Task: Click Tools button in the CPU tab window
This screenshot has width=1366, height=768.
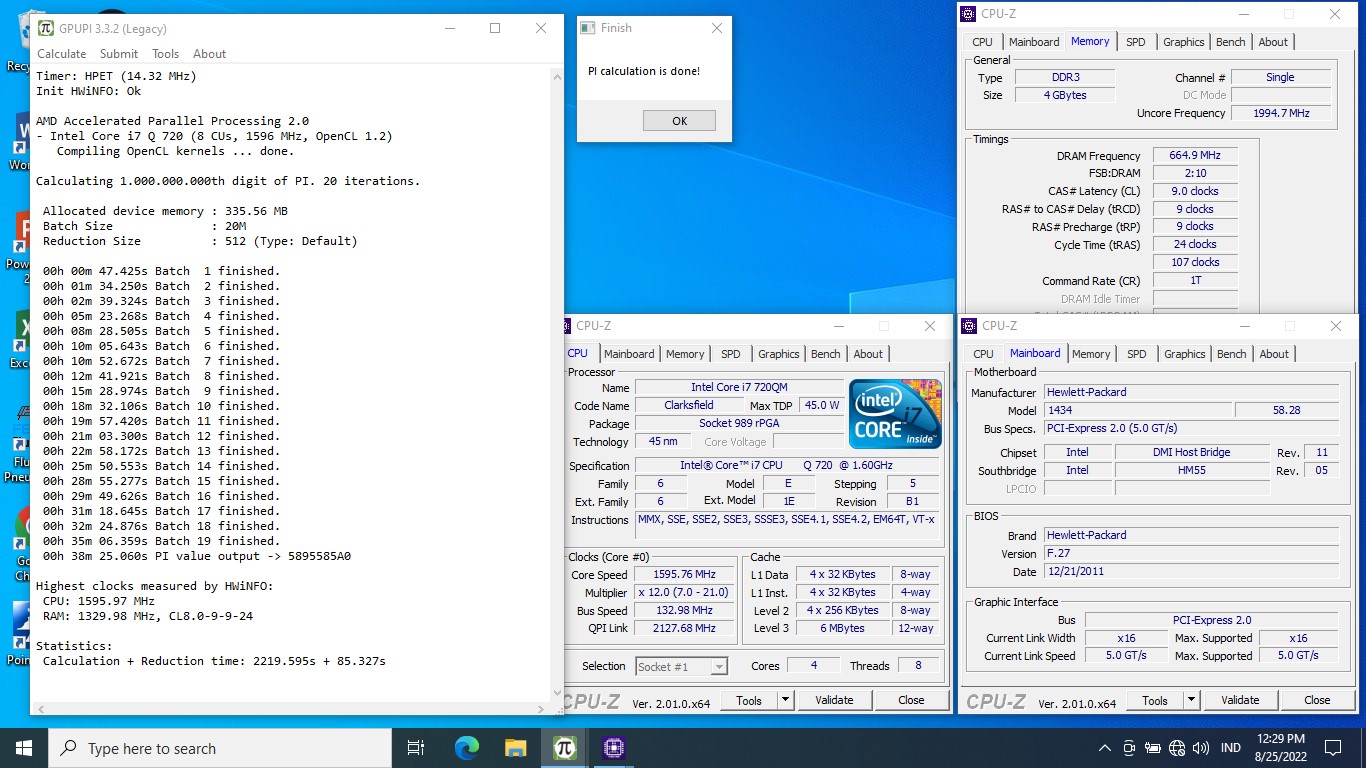Action: tap(749, 700)
